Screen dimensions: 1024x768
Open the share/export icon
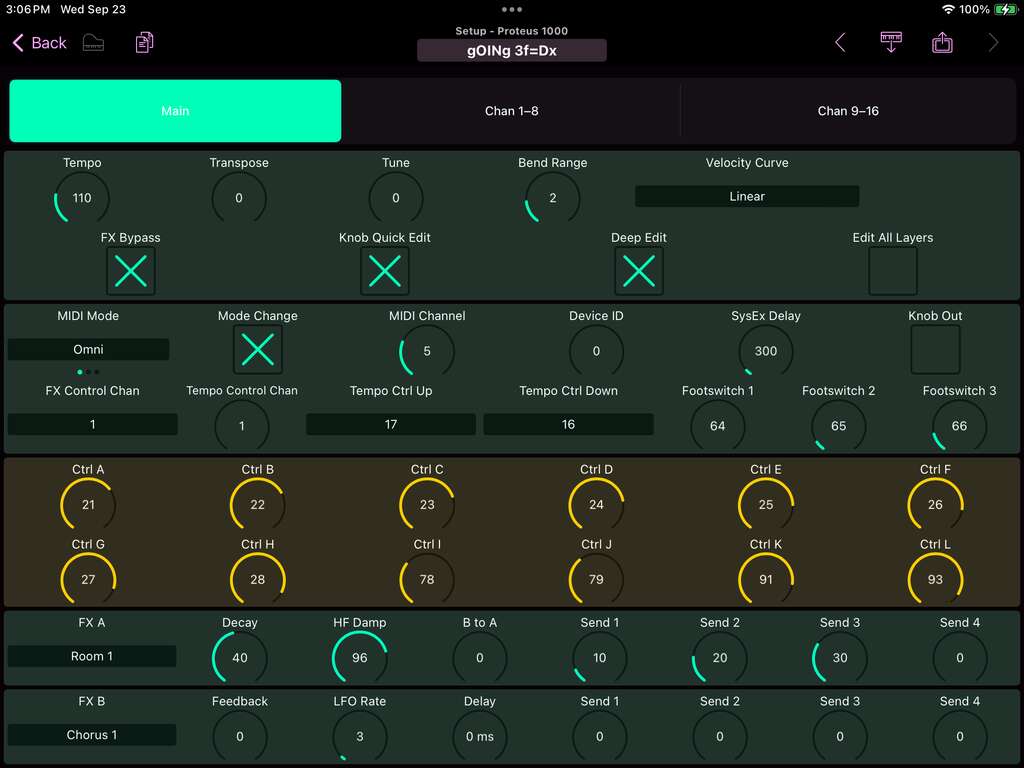[x=942, y=42]
